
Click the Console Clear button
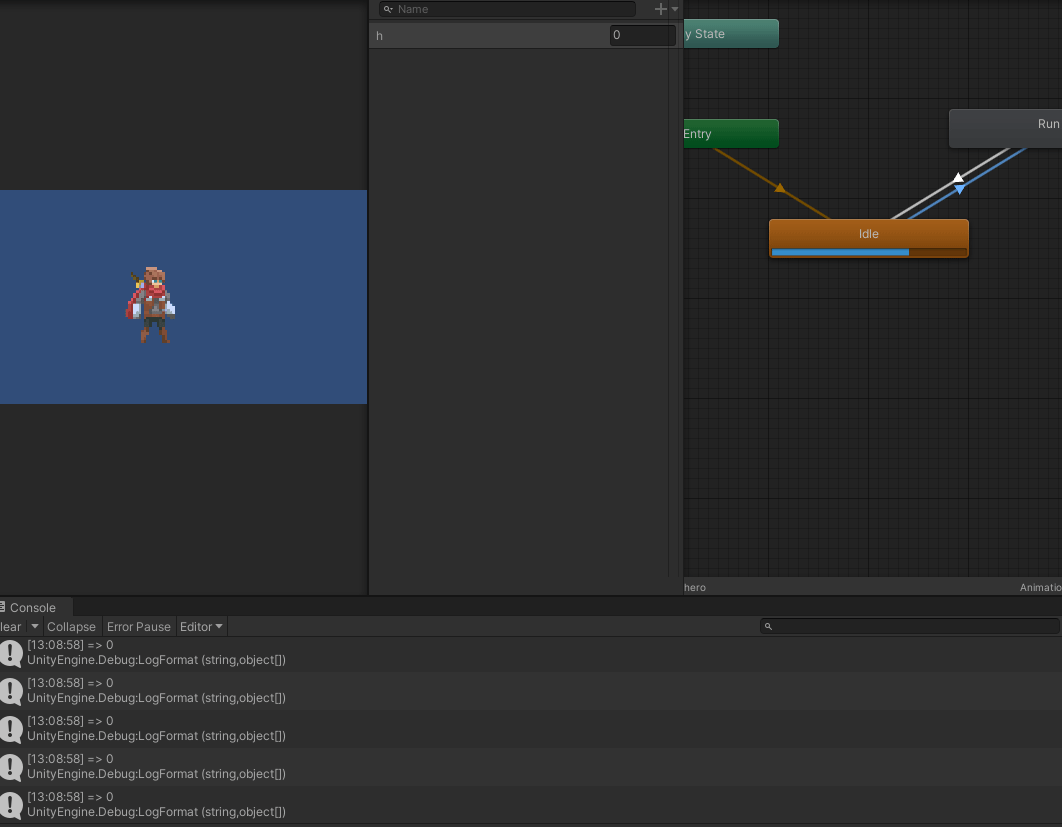[11, 627]
